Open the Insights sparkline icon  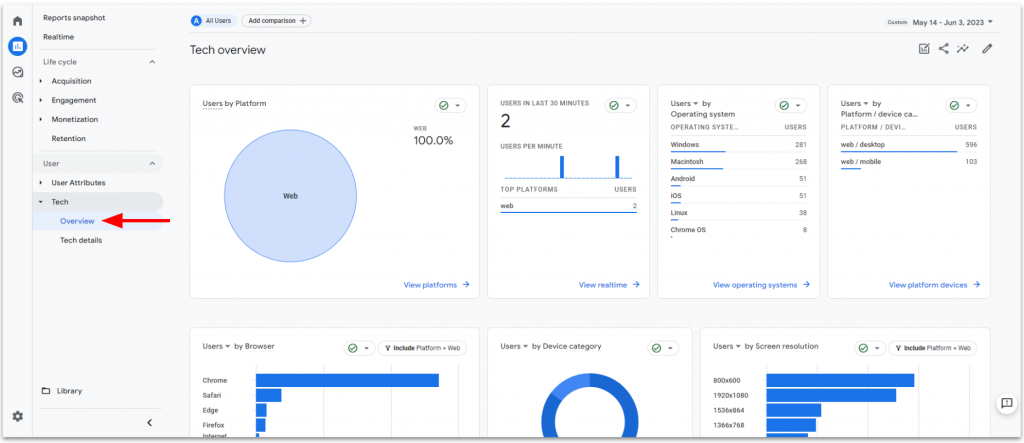(963, 49)
